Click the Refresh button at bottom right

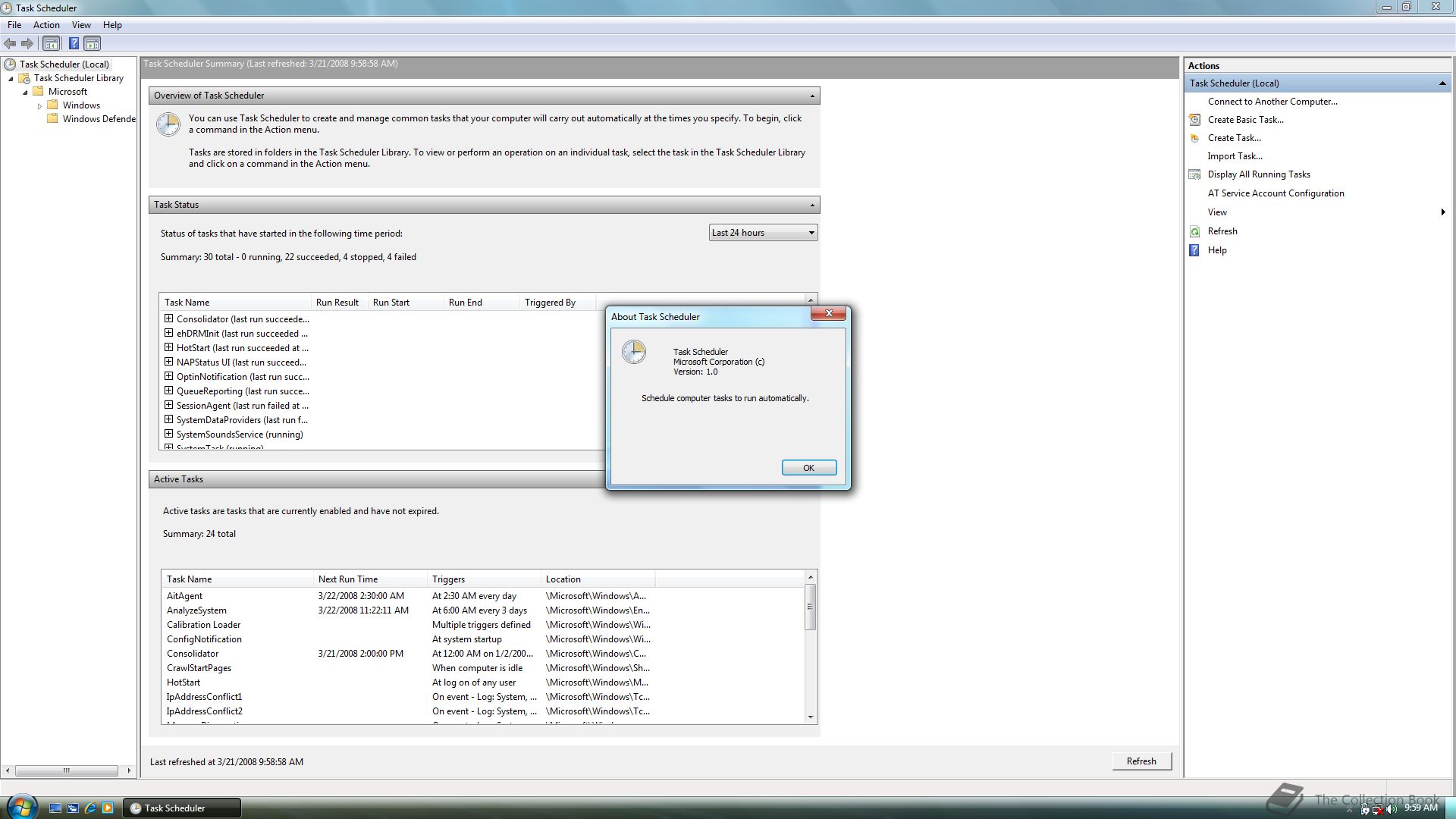1141,761
